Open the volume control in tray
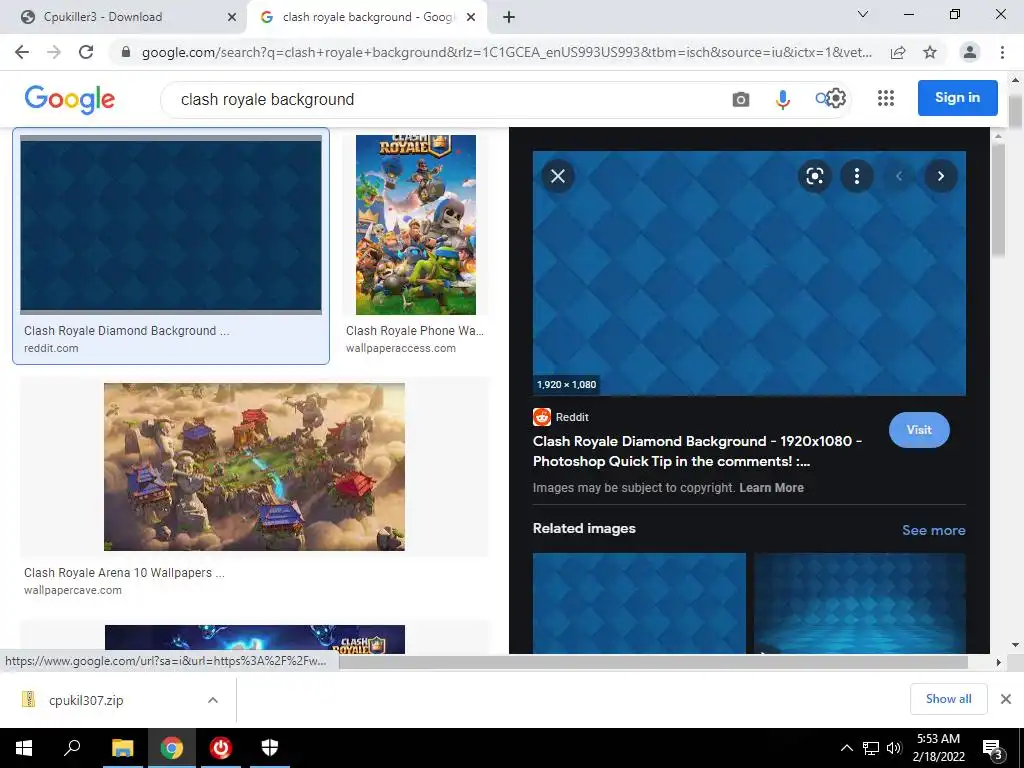 coord(894,748)
